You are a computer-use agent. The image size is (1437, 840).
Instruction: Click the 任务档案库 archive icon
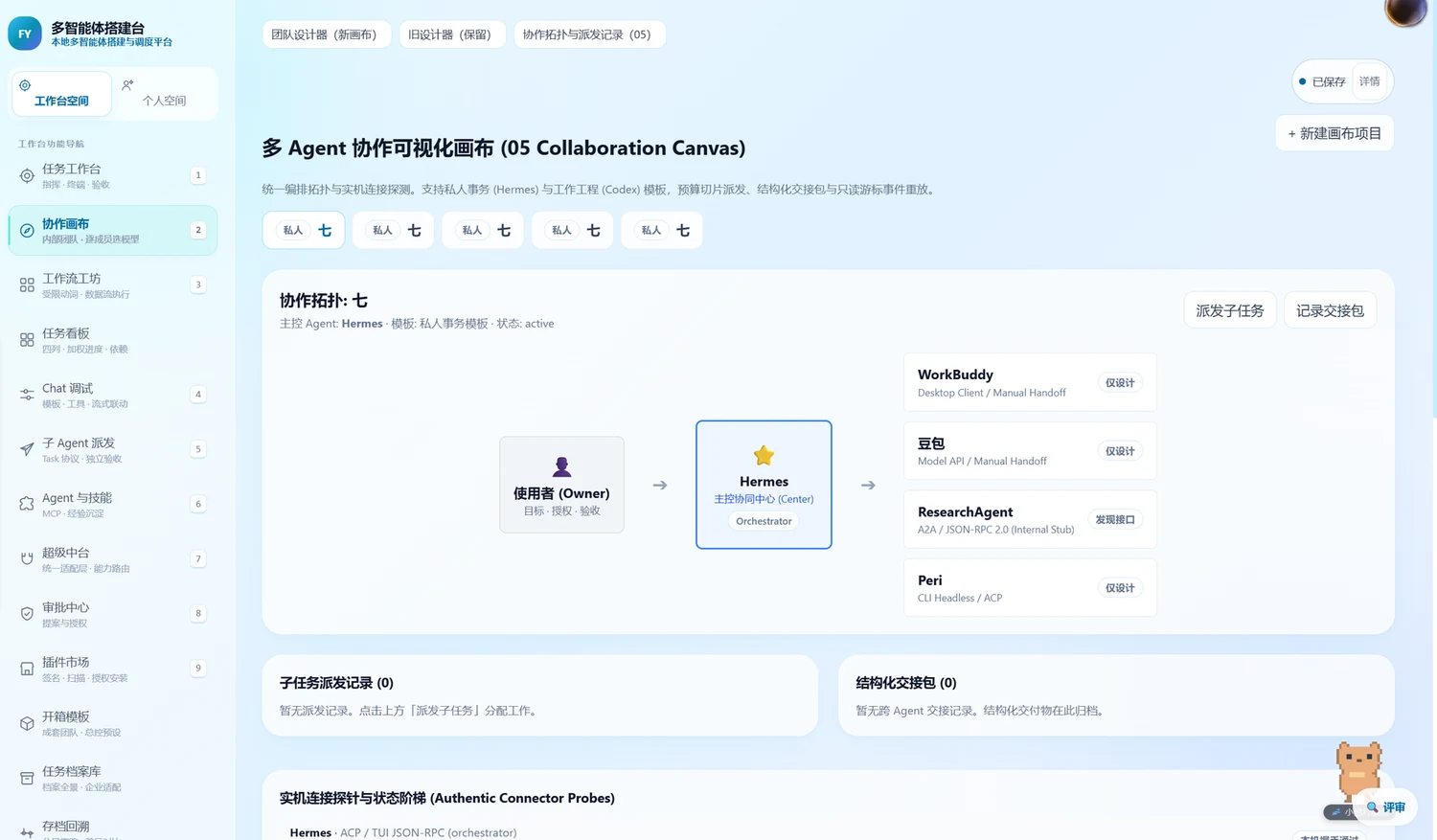pyautogui.click(x=27, y=778)
